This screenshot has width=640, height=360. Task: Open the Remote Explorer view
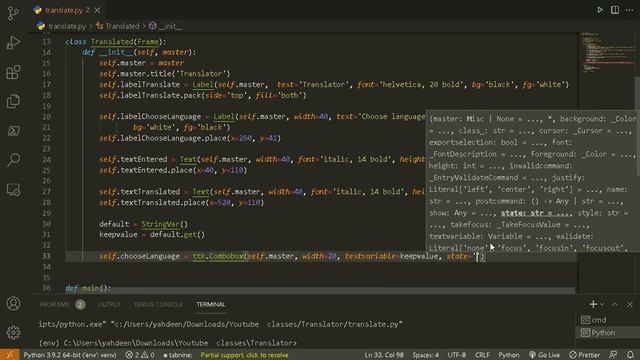coord(13,190)
